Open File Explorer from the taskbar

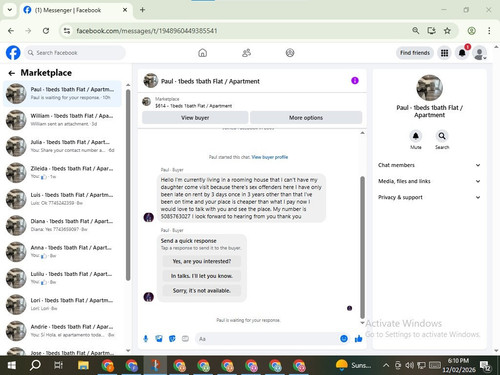point(83,365)
